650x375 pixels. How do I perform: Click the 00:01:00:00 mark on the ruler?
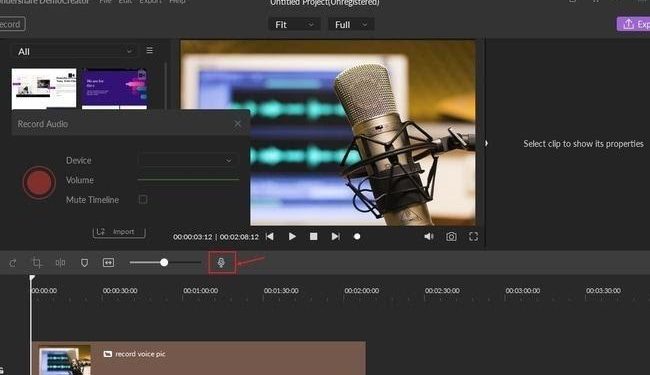point(201,291)
